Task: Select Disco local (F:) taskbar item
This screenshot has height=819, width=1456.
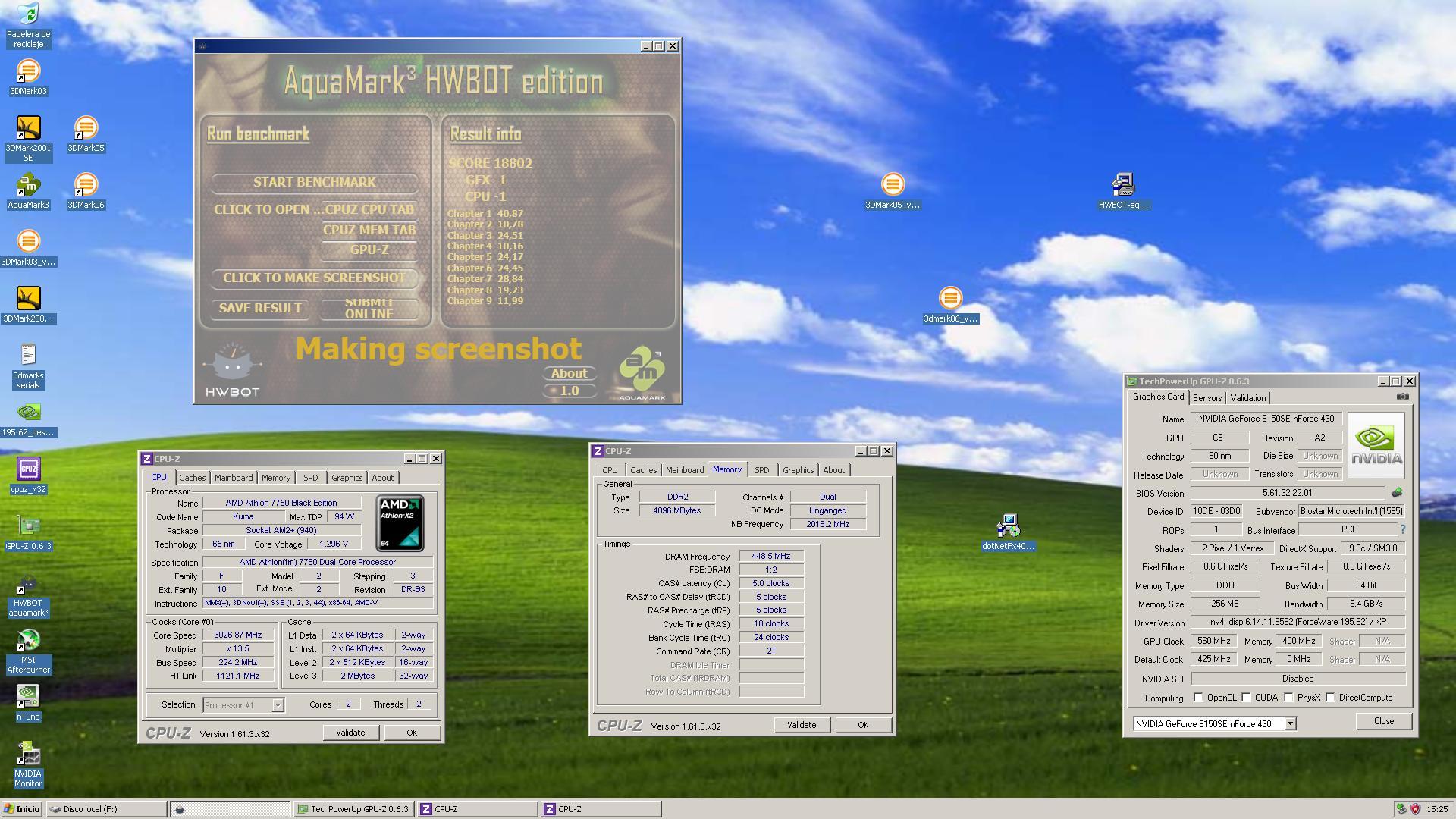Action: 106,809
